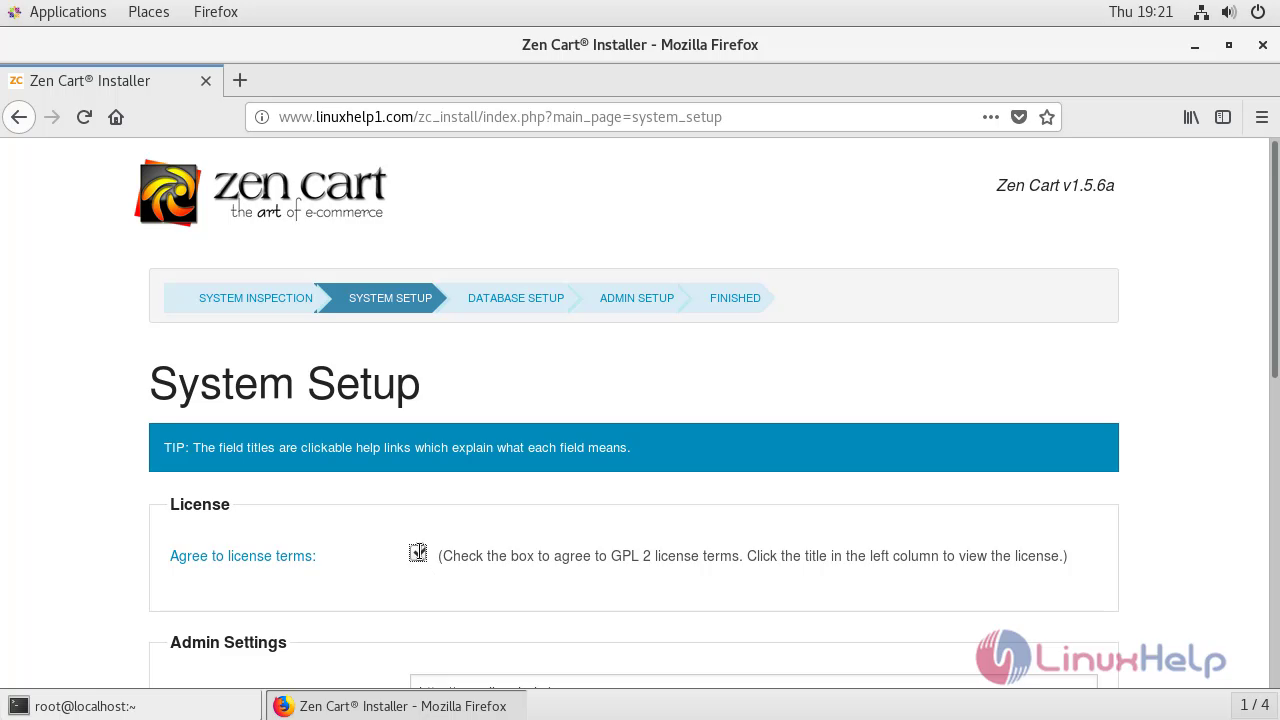
Task: Go to the Firefox home page
Action: 116,117
